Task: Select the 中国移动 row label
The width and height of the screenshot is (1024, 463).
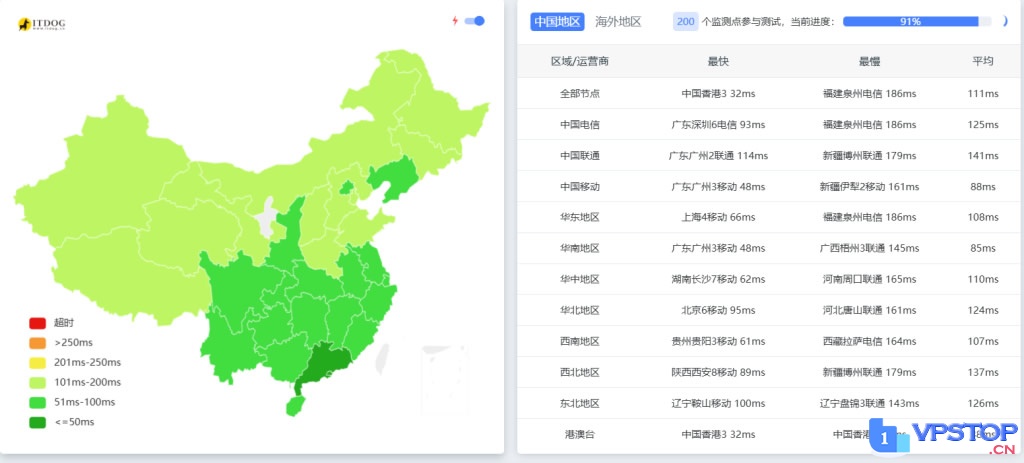Action: pos(580,186)
